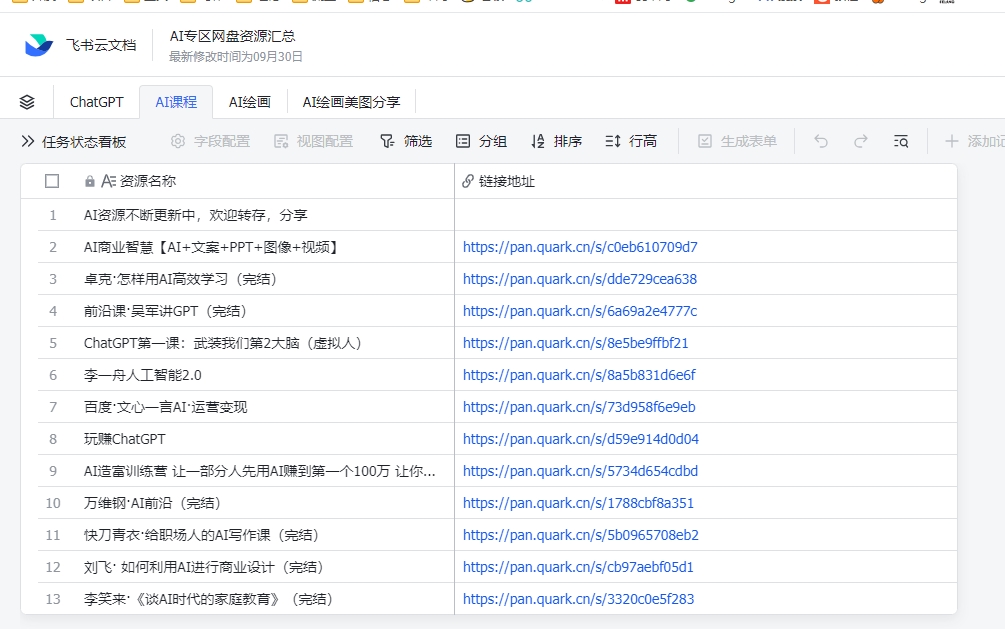Open the 万维钢·AI前沿 link
The height and width of the screenshot is (629, 1005).
[x=578, y=503]
